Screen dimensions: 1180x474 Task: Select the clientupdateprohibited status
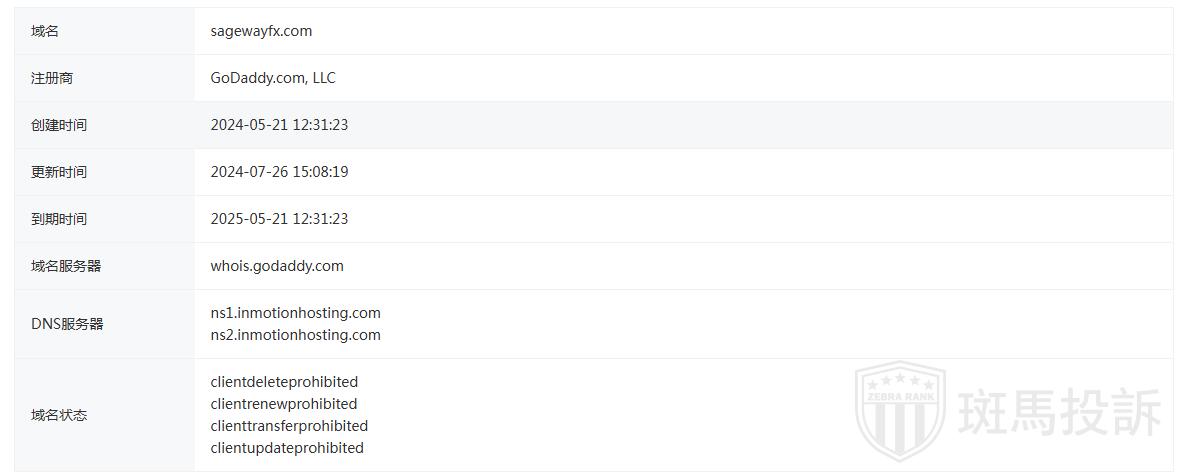(287, 448)
